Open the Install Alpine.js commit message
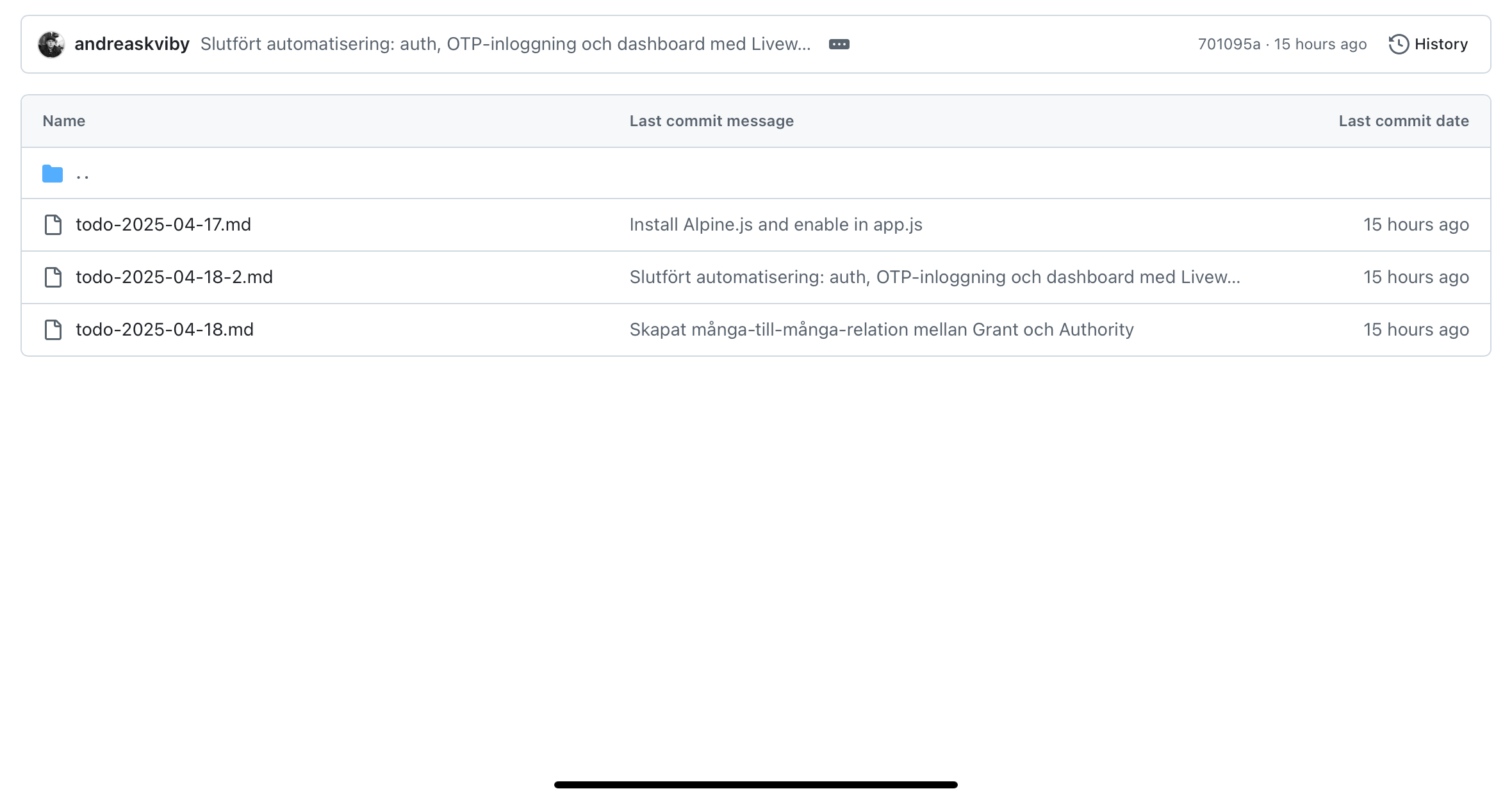1512x798 pixels. [776, 225]
